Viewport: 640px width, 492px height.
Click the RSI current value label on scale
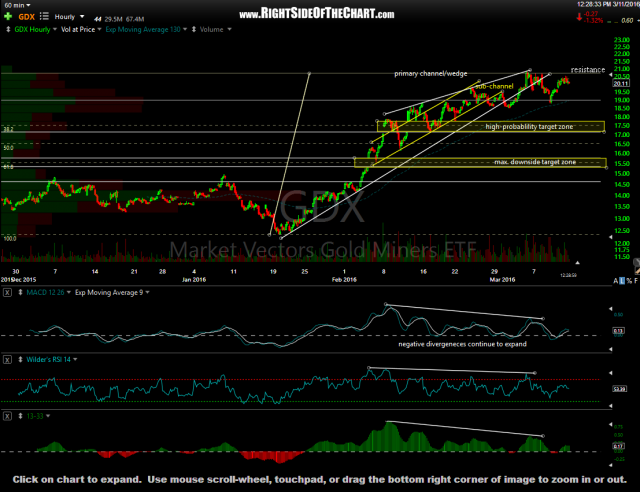click(x=620, y=389)
